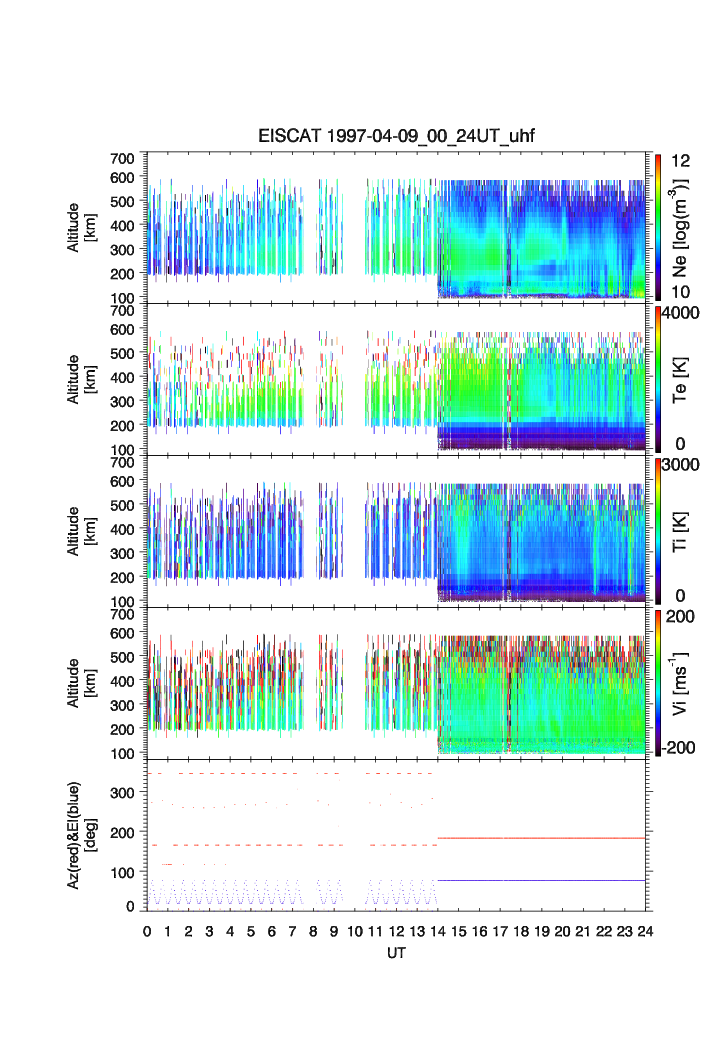The height and width of the screenshot is (1063, 708).
Task: Click the 24 tick label on UT axis
Action: [x=645, y=931]
